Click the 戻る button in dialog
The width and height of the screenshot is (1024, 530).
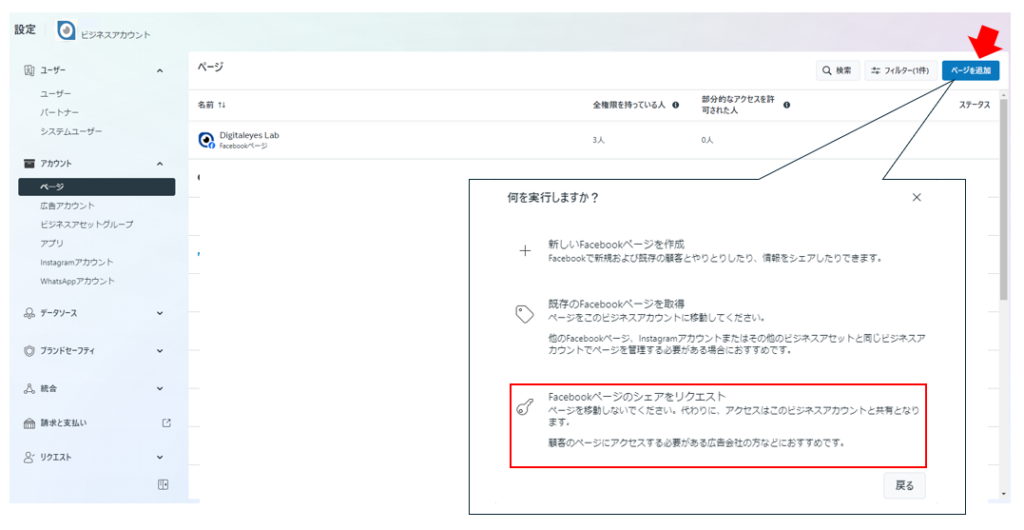(x=904, y=486)
